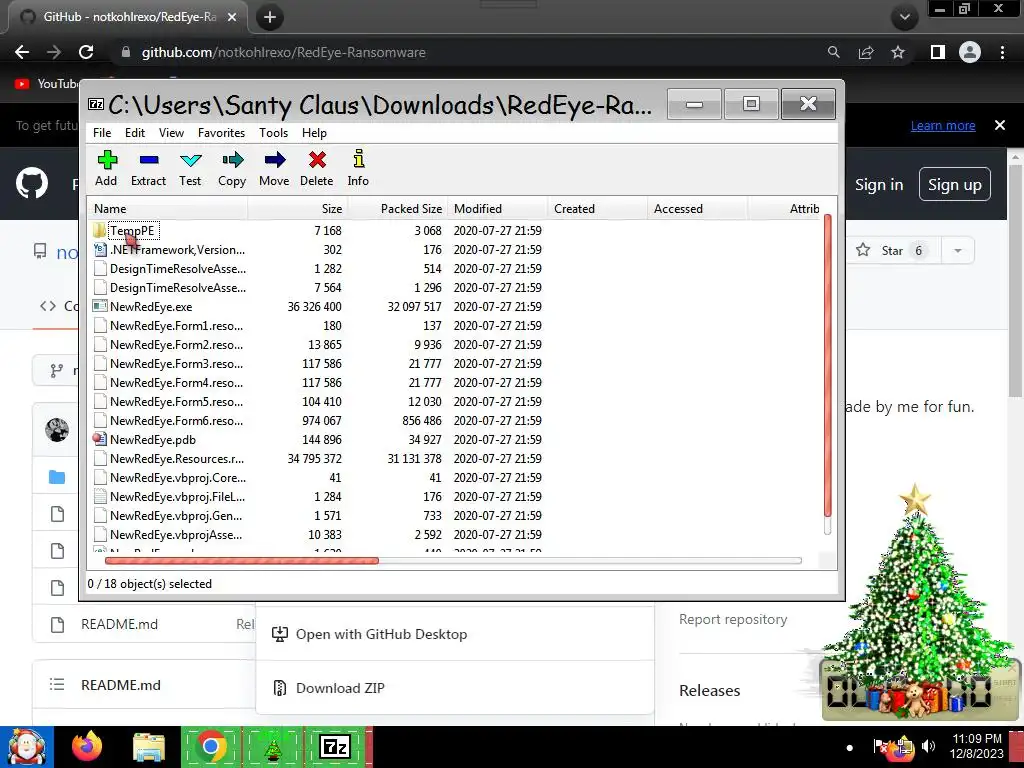Image resolution: width=1024 pixels, height=768 pixels.
Task: Click Report repository link
Action: coord(733,619)
